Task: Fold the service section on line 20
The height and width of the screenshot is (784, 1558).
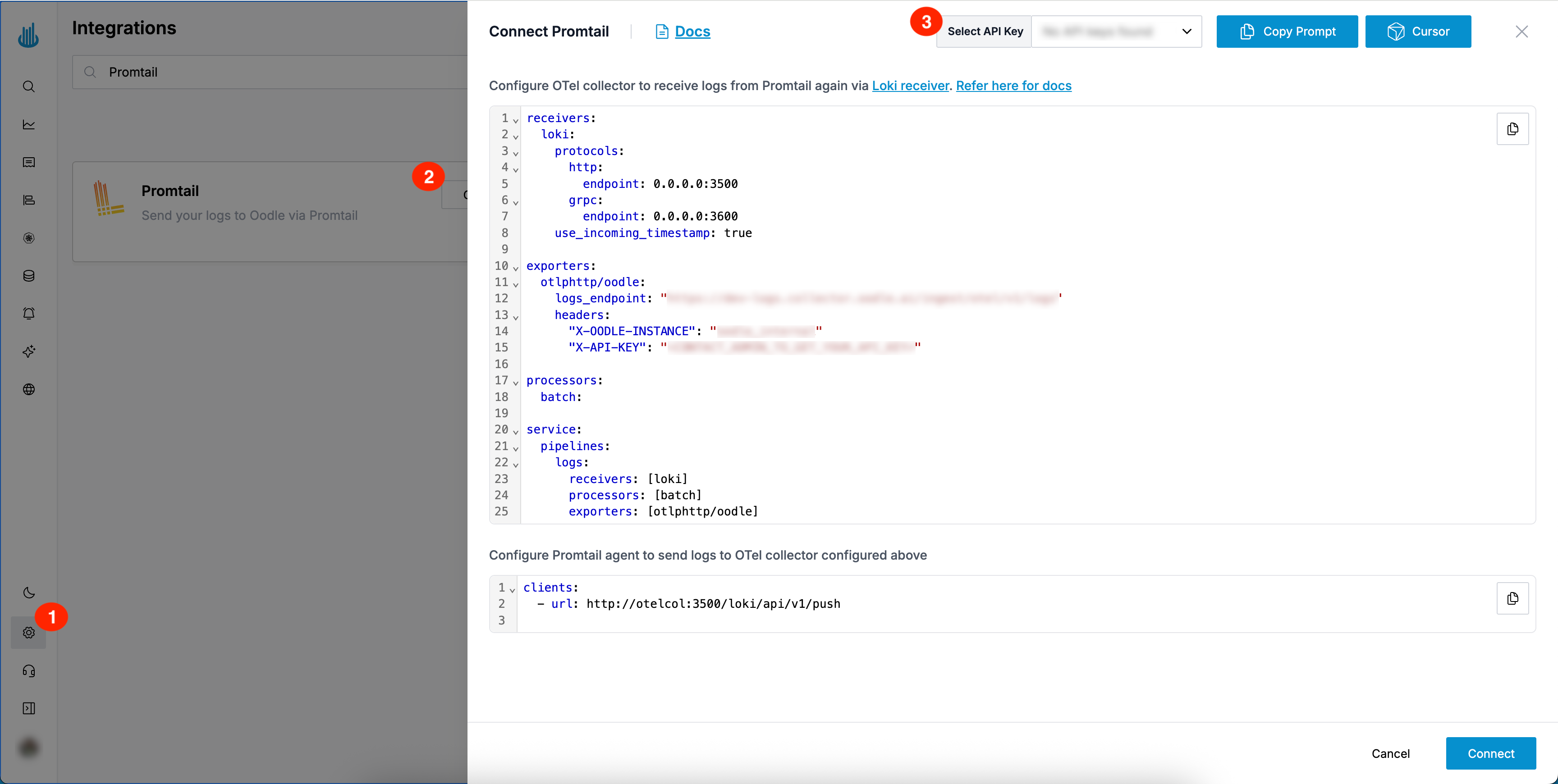Action: click(515, 431)
